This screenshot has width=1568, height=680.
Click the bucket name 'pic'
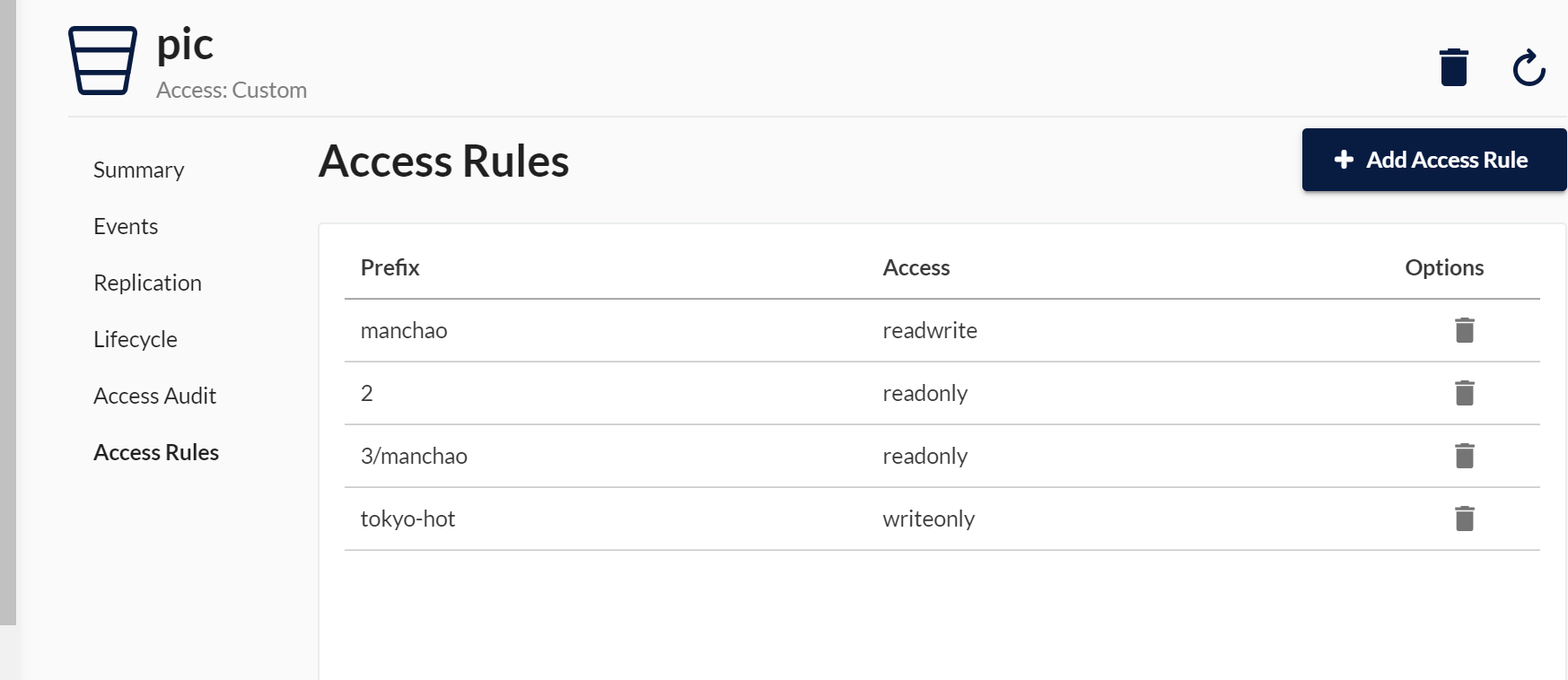184,44
